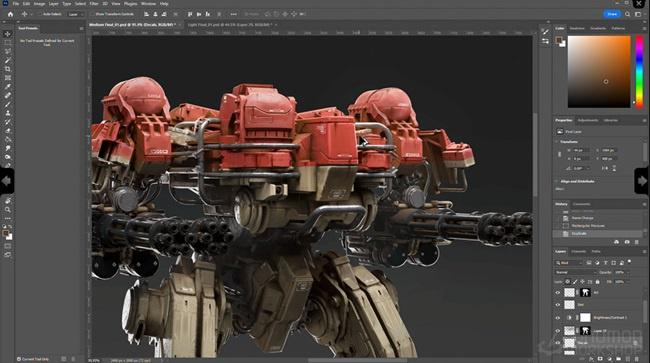
Task: Switch to the Channels tab
Action: (x=579, y=252)
